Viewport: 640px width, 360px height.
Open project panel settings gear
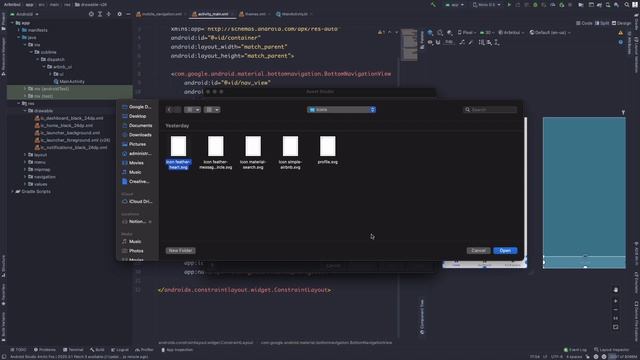coord(119,14)
